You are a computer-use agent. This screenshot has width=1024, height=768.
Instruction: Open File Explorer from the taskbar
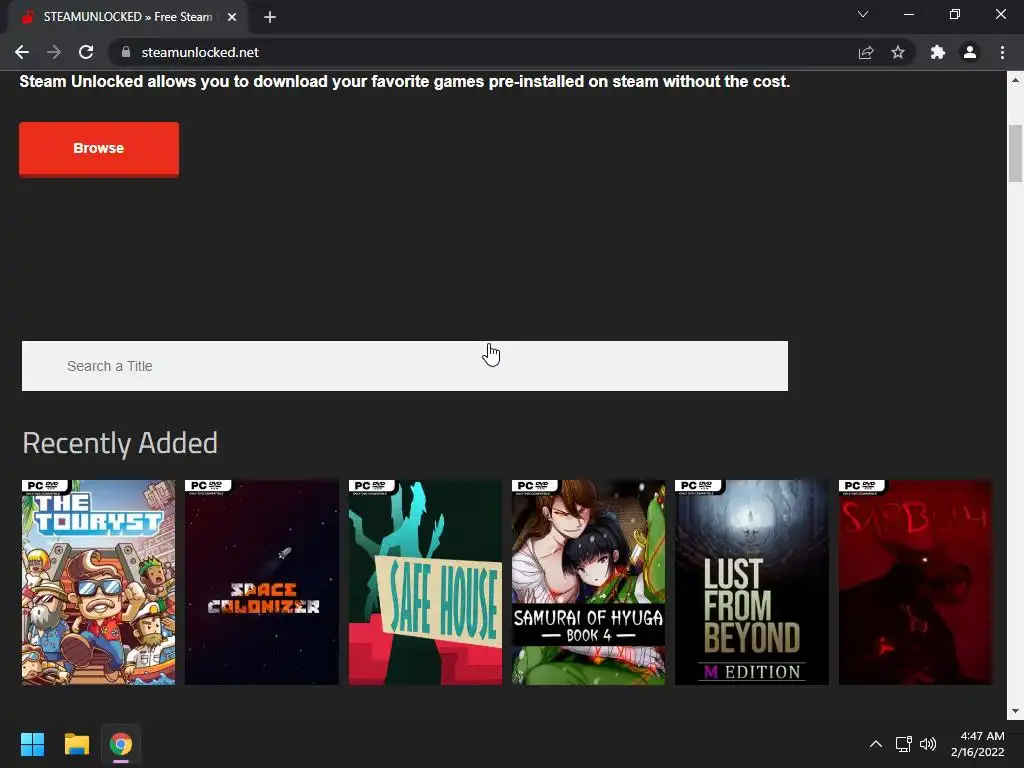tap(76, 744)
